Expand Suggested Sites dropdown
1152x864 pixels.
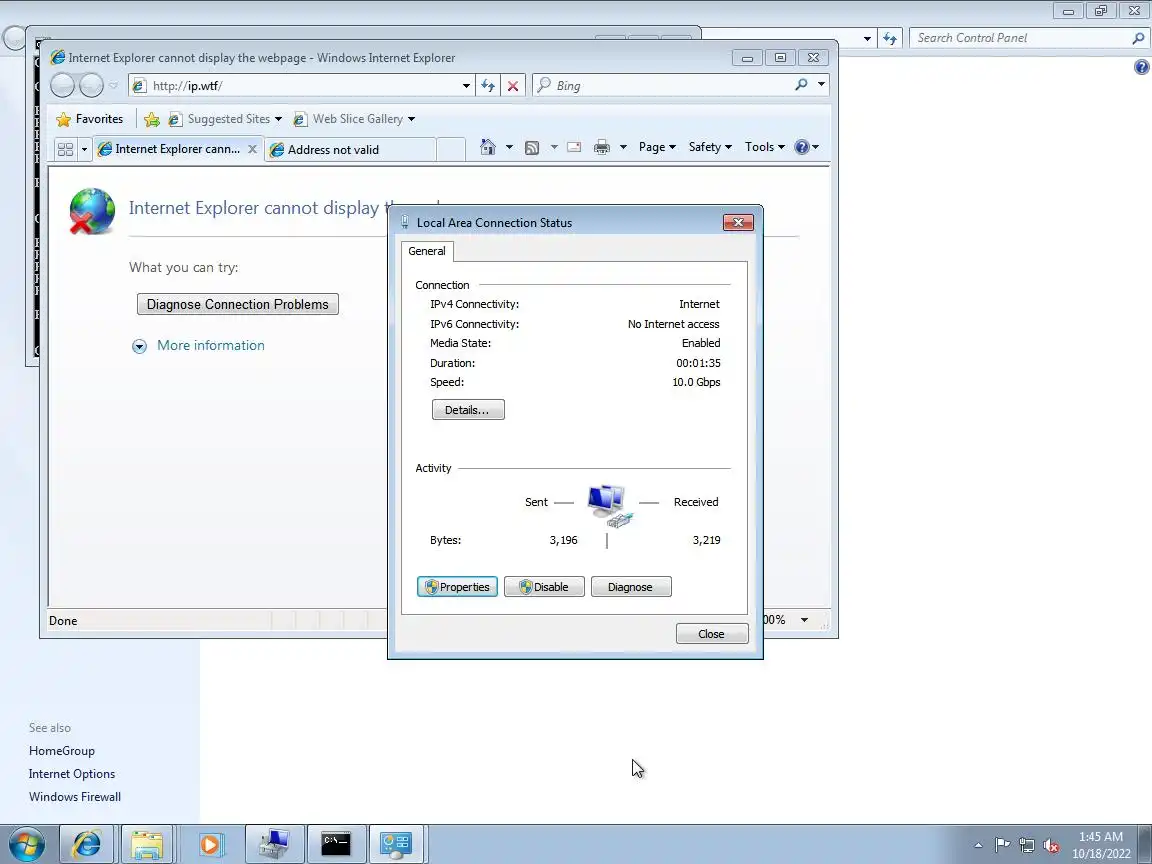pos(278,119)
